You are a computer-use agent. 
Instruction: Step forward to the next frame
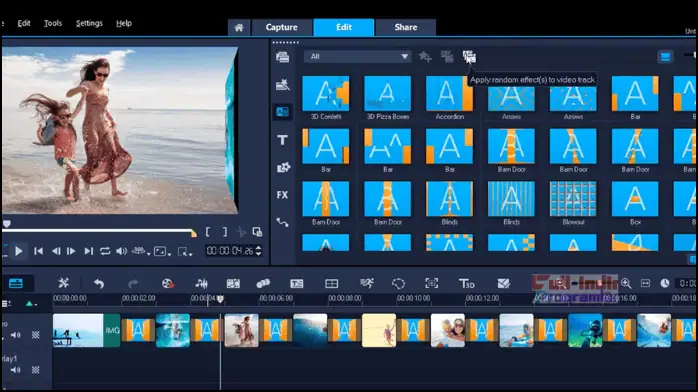71,251
